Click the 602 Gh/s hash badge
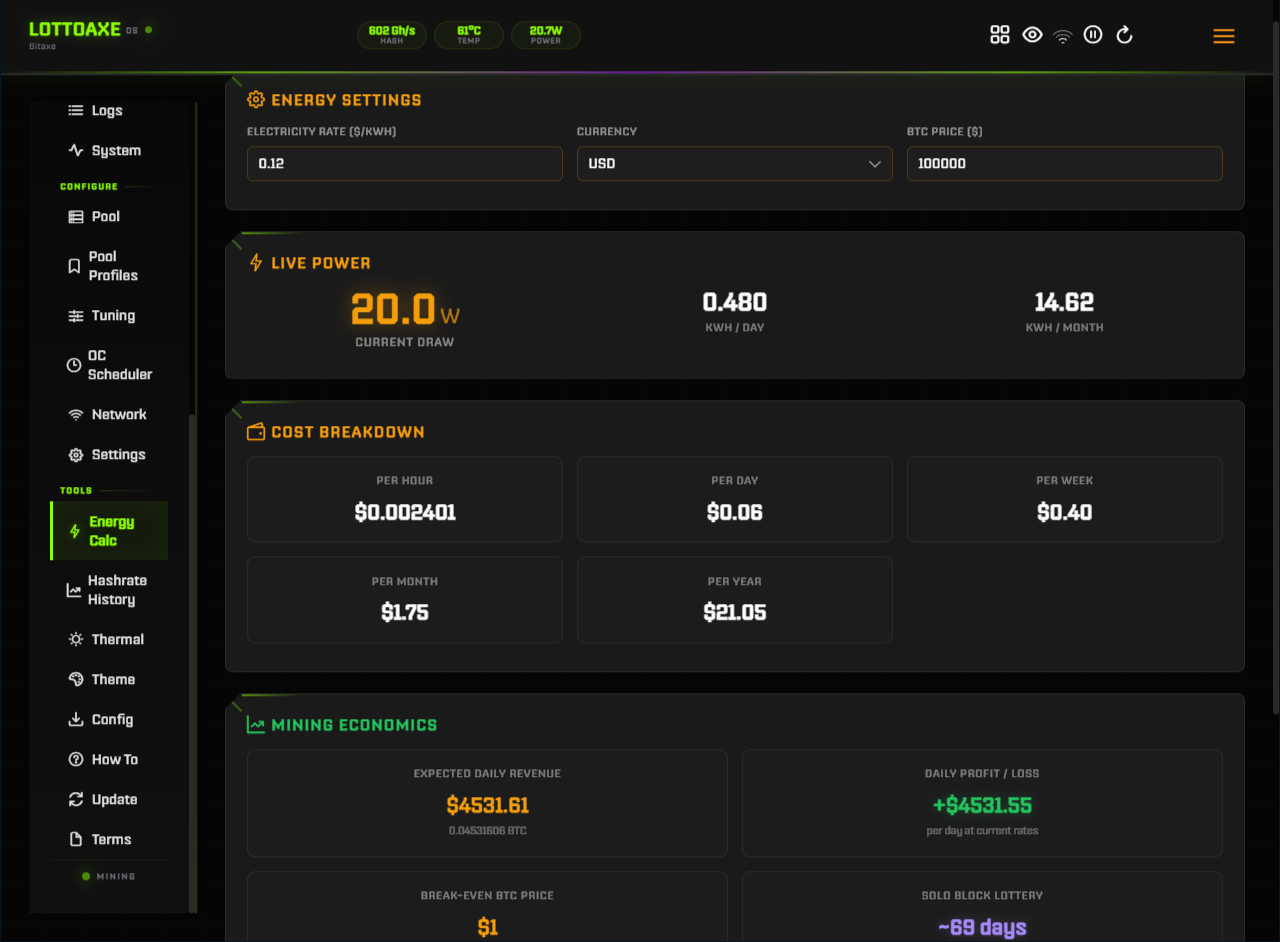This screenshot has height=942, width=1280. pos(392,35)
